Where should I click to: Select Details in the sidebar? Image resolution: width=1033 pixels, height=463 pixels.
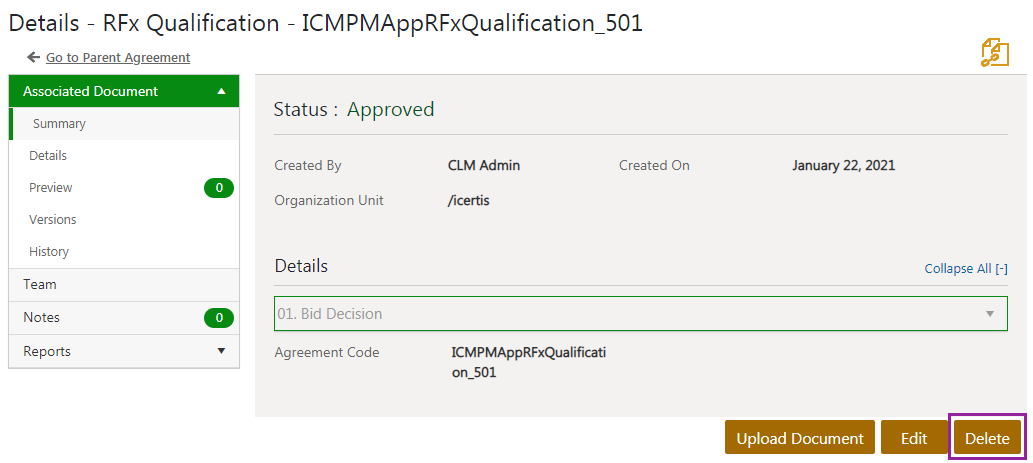pos(48,156)
